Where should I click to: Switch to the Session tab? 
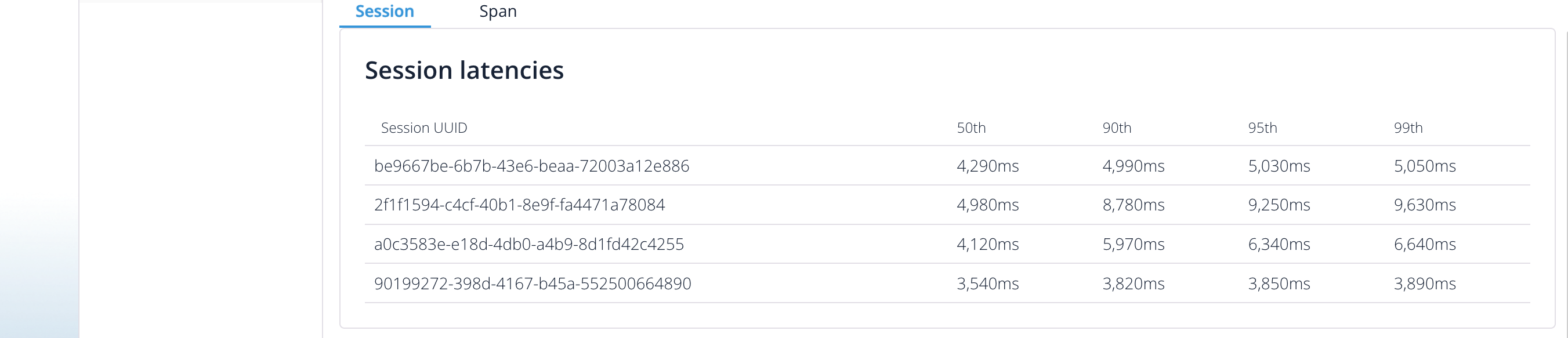(385, 12)
